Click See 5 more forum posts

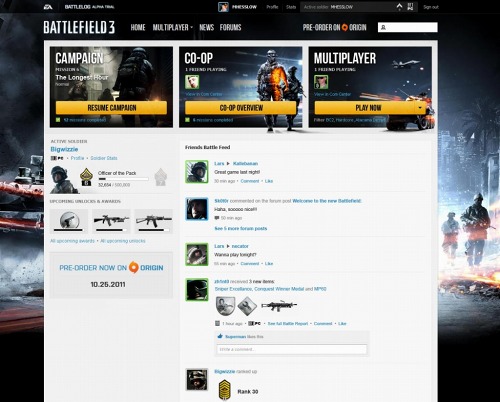click(241, 228)
